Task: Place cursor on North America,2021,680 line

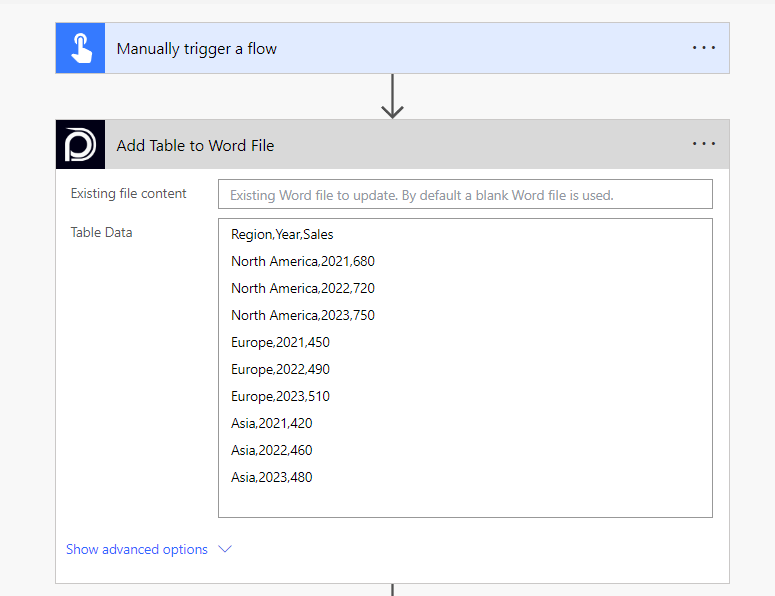Action: [x=302, y=262]
